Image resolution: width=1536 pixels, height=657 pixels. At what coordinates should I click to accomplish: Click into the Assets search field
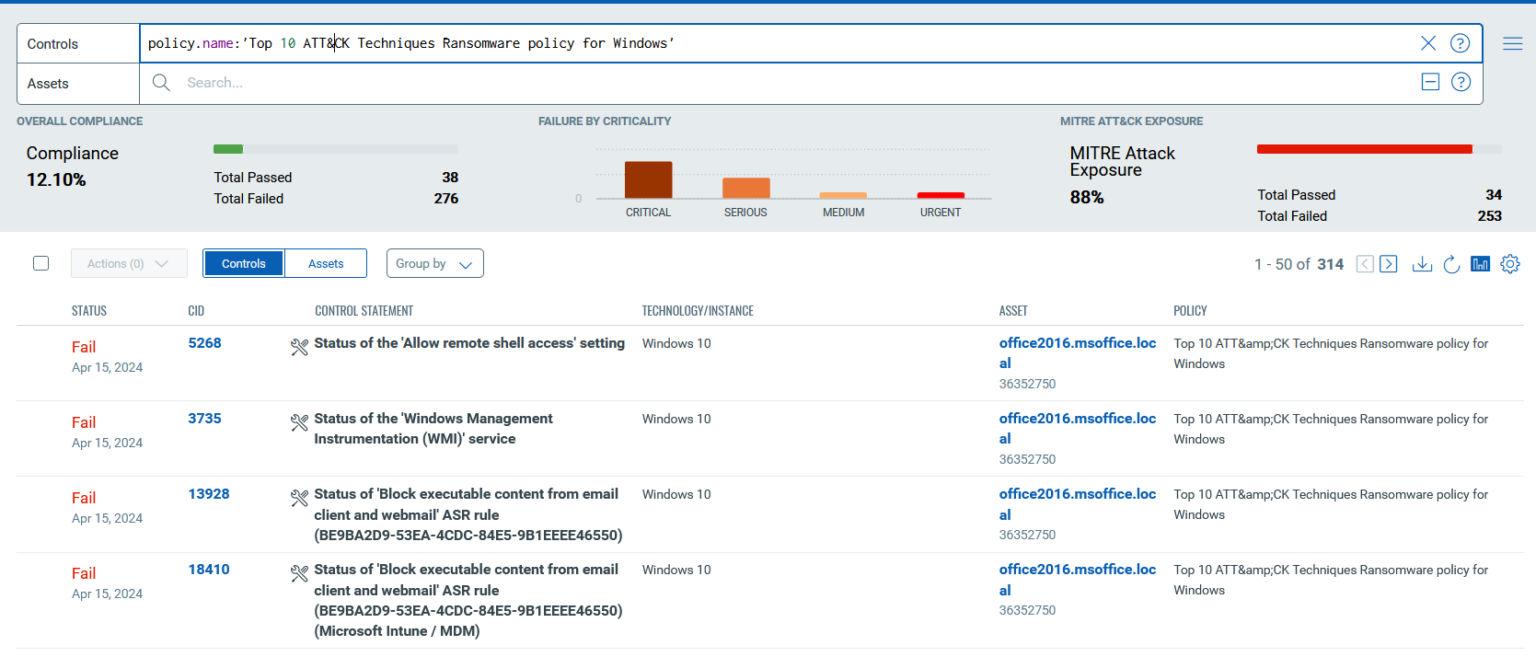pyautogui.click(x=780, y=83)
